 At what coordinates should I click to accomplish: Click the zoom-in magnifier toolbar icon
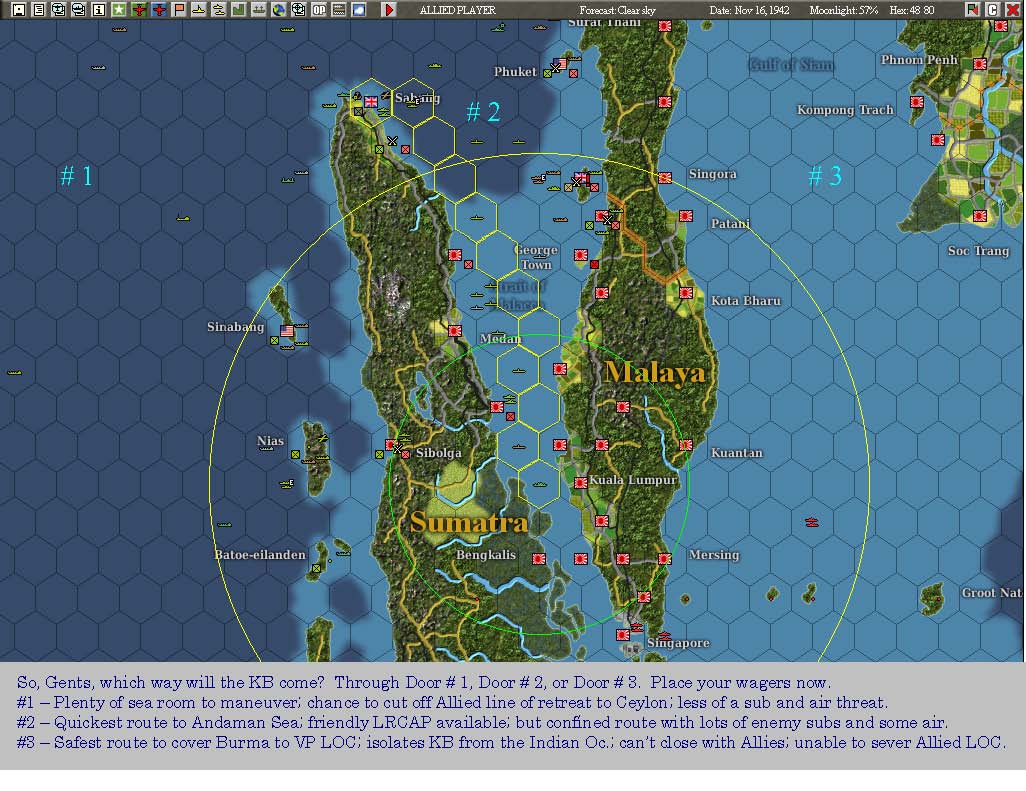click(x=57, y=9)
